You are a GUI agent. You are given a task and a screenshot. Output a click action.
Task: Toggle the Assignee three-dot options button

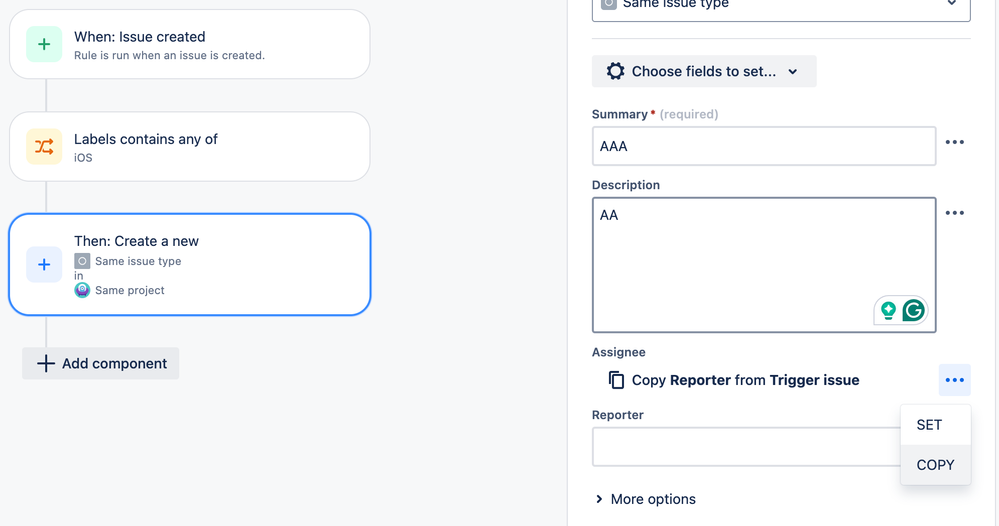[954, 380]
